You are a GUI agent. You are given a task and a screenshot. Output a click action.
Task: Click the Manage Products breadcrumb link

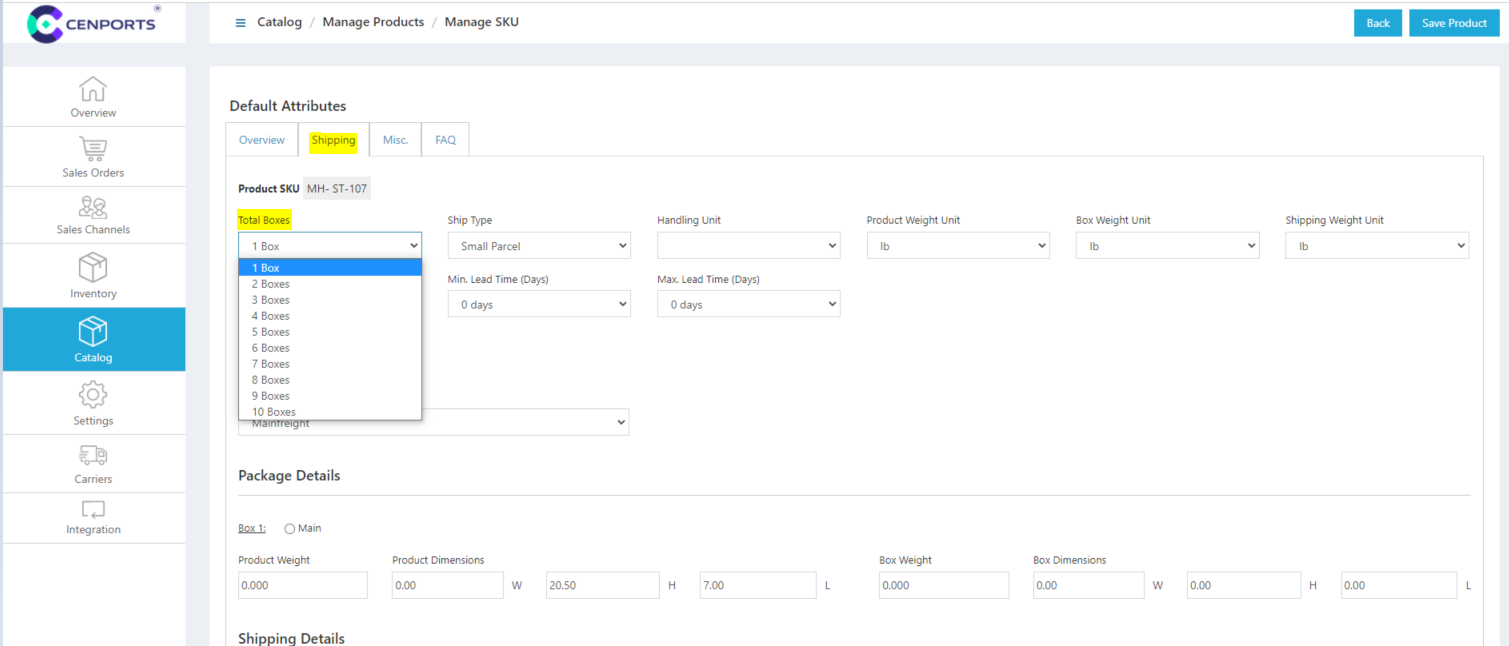pos(373,22)
